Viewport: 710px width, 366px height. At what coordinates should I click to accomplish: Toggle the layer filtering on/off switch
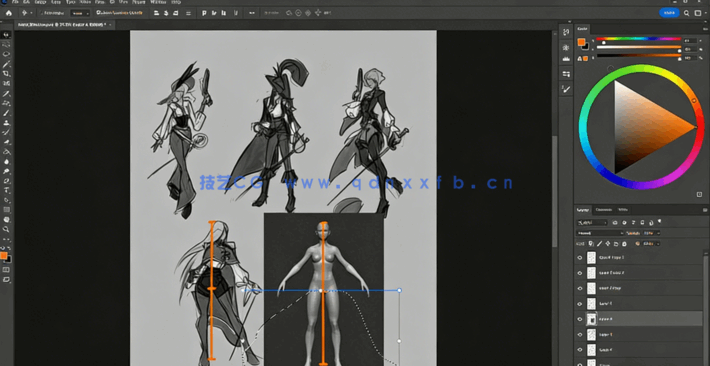point(659,221)
